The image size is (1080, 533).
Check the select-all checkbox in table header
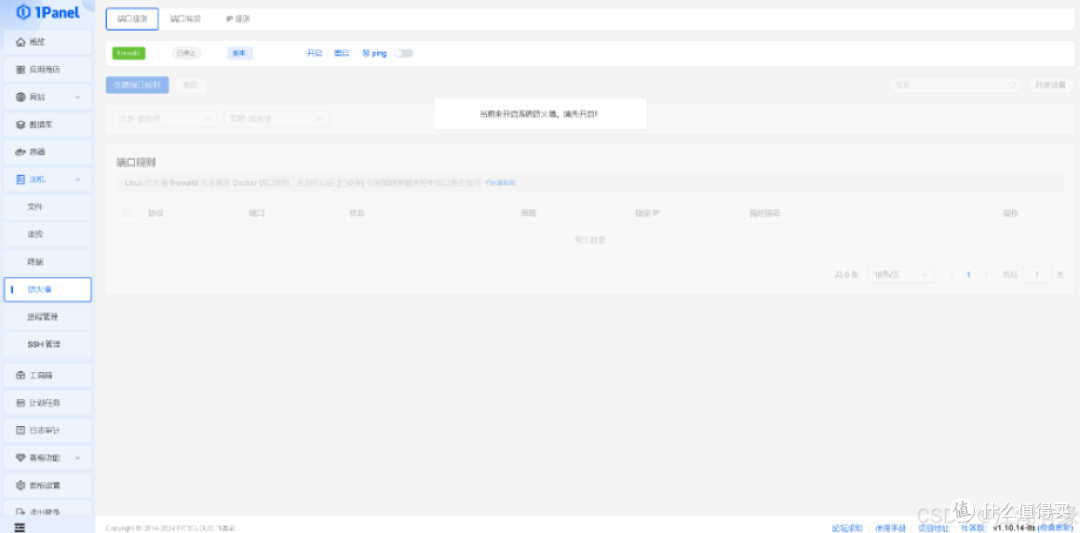(x=126, y=213)
